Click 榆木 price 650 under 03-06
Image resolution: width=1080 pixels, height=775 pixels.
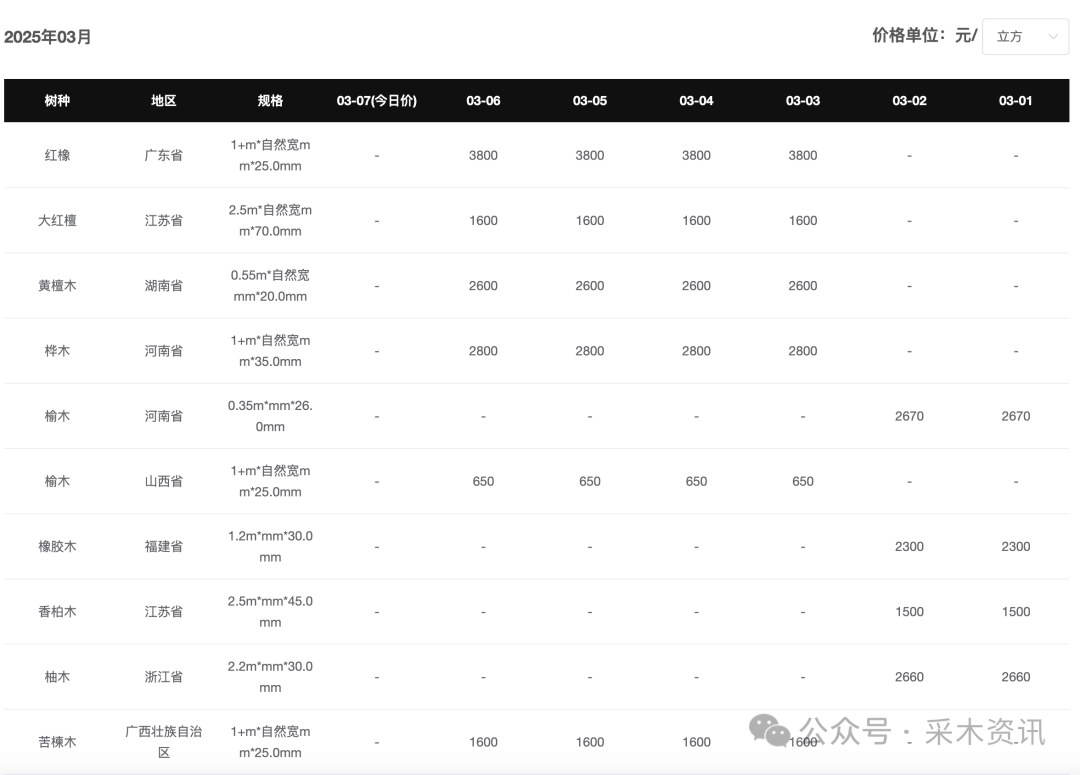483,481
